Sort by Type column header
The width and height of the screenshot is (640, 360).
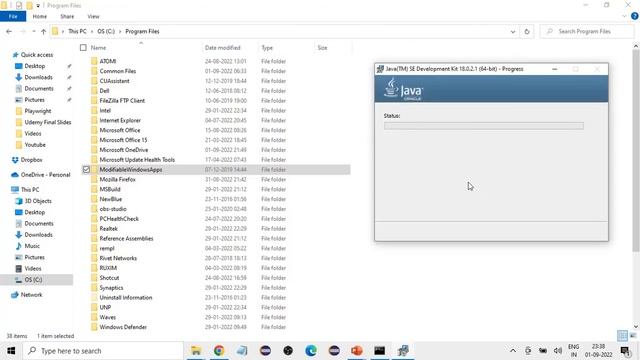[267, 48]
